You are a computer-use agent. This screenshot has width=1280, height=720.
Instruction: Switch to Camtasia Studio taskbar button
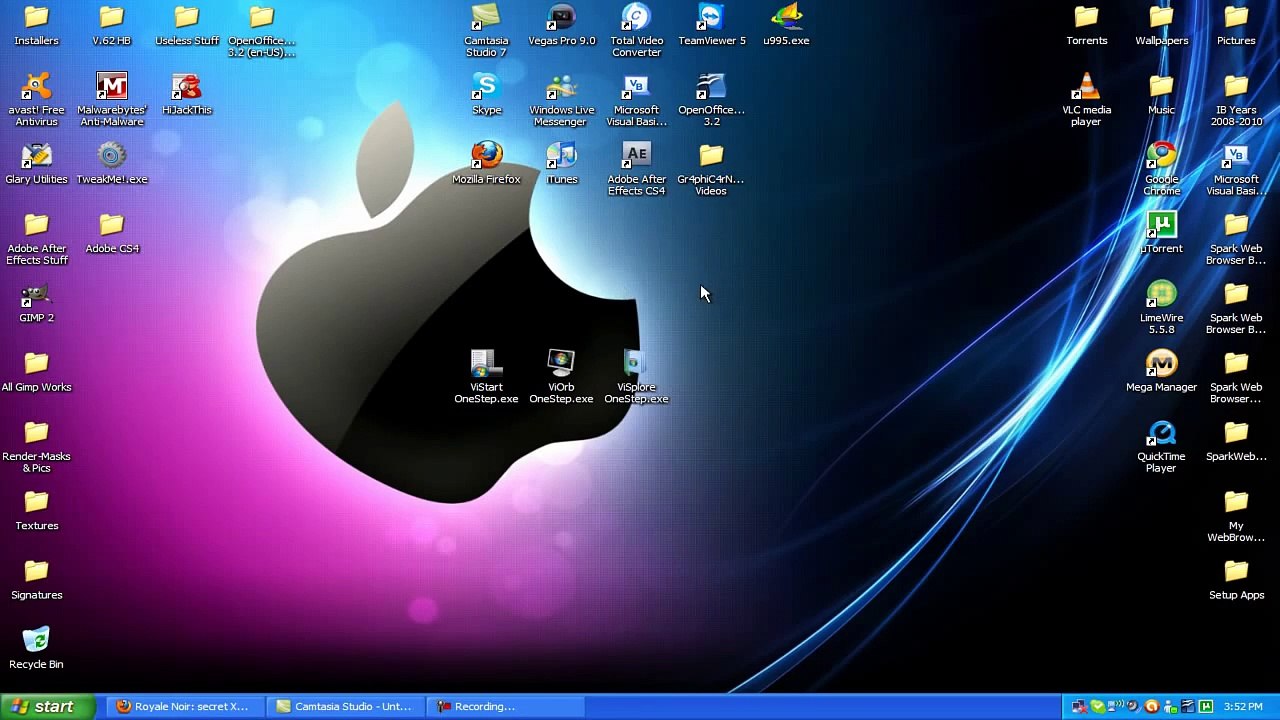(346, 707)
